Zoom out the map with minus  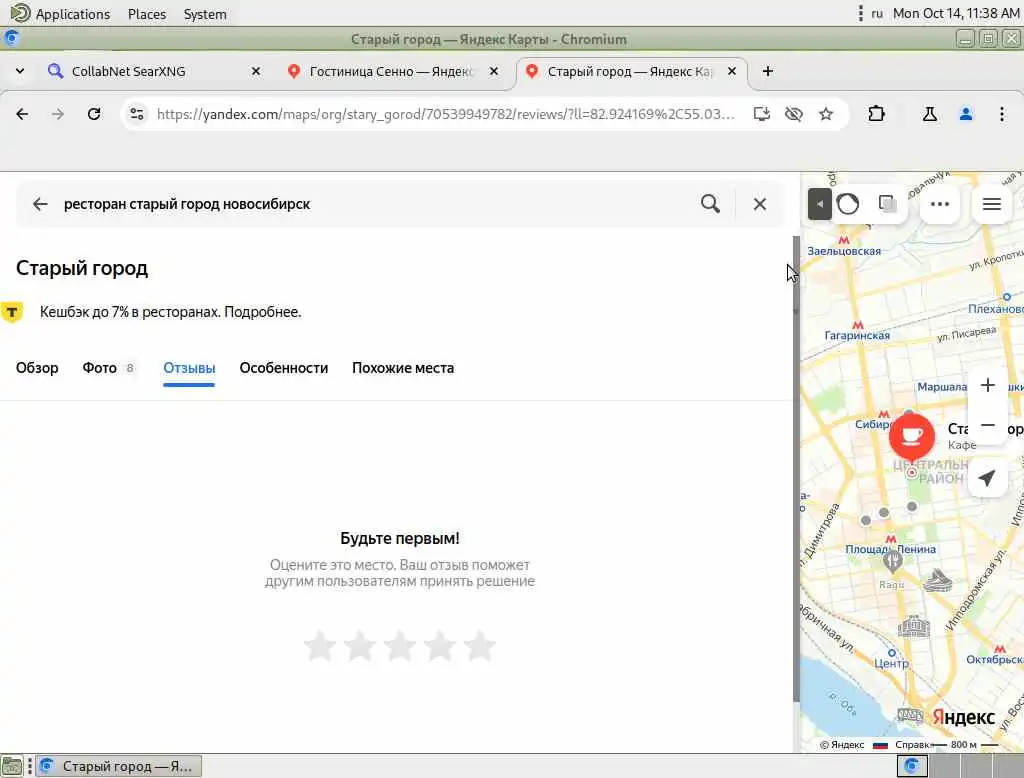coord(987,425)
